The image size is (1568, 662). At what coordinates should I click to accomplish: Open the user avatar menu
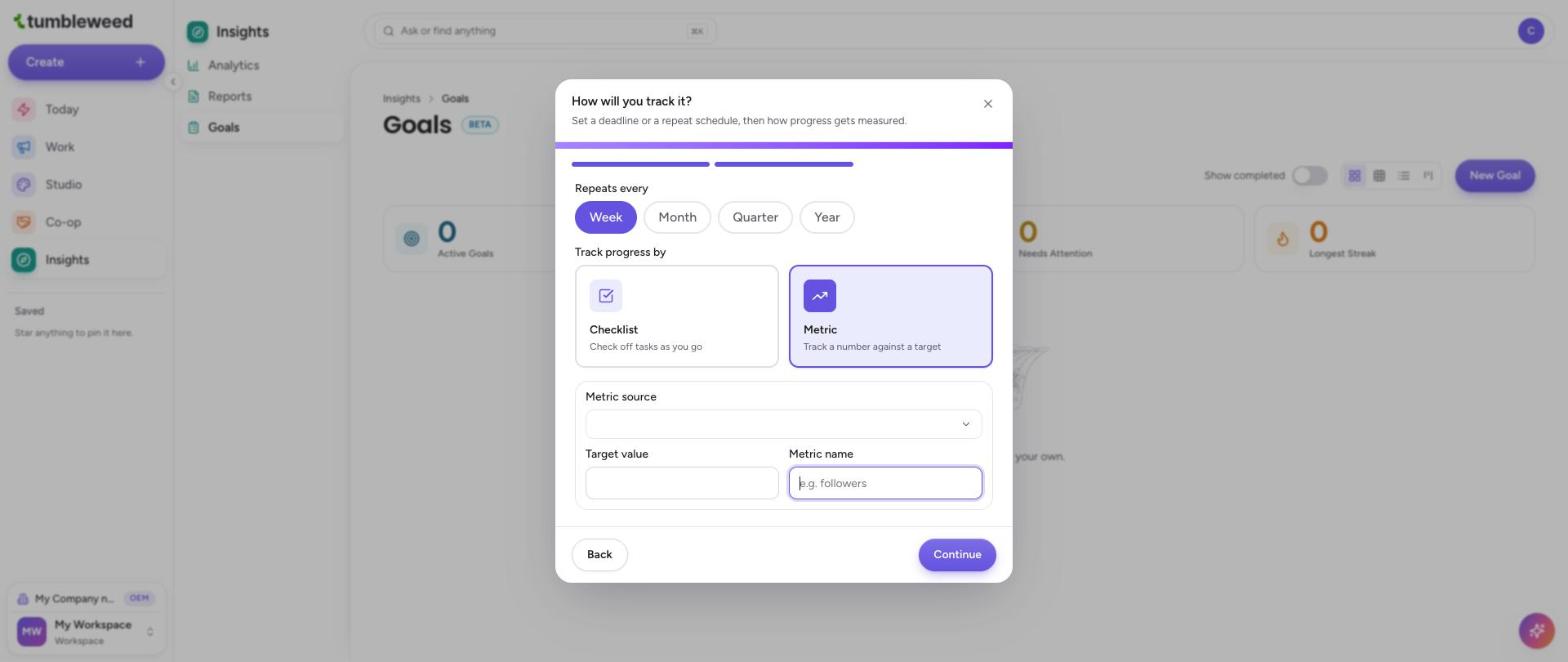click(1531, 31)
